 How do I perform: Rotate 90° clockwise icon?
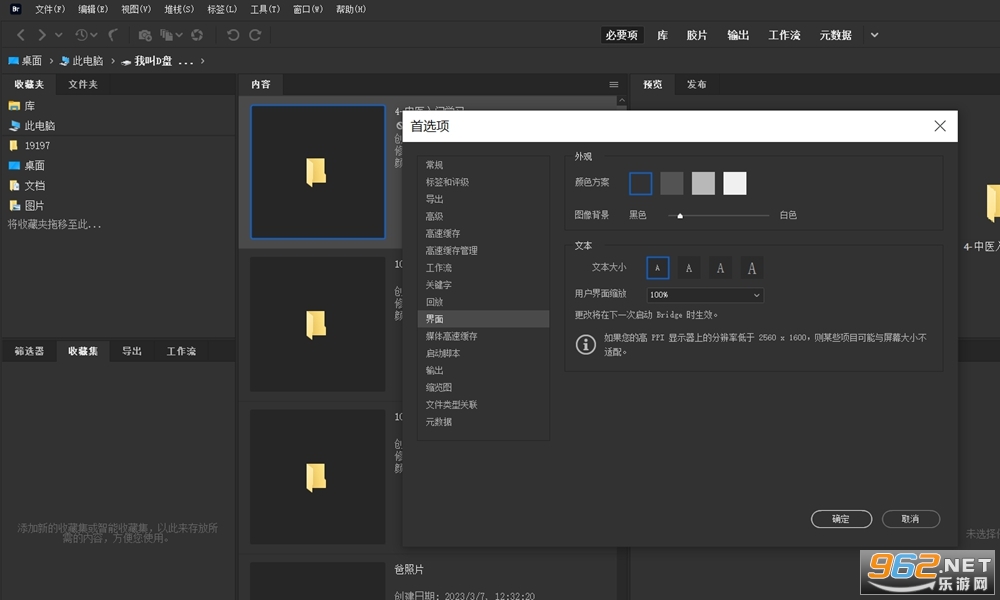click(x=255, y=35)
